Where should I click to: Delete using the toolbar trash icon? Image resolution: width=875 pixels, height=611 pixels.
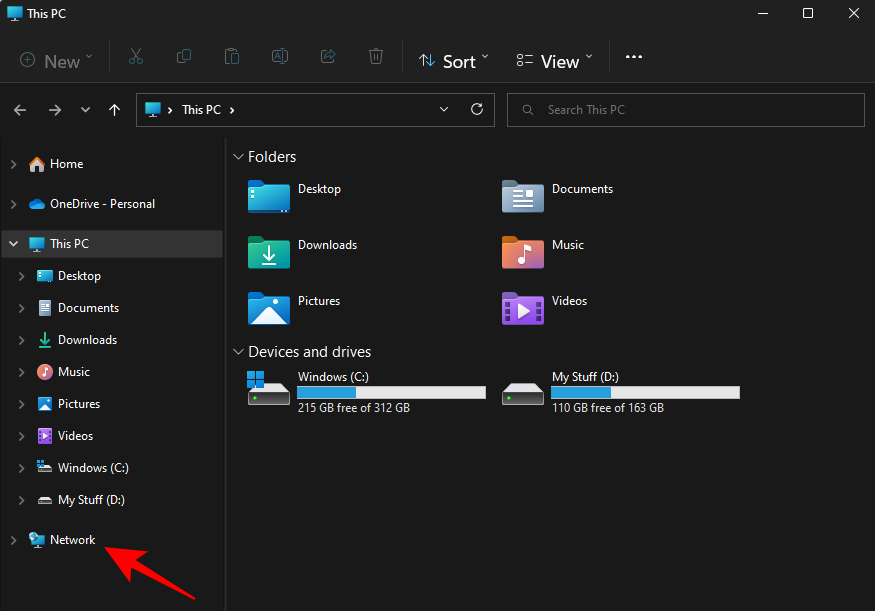click(x=376, y=57)
